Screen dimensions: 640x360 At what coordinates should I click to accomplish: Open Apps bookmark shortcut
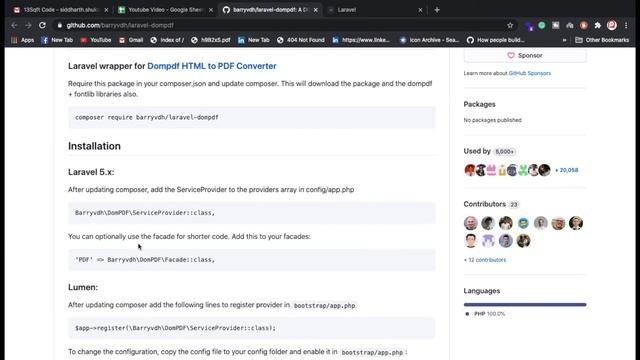click(x=23, y=40)
